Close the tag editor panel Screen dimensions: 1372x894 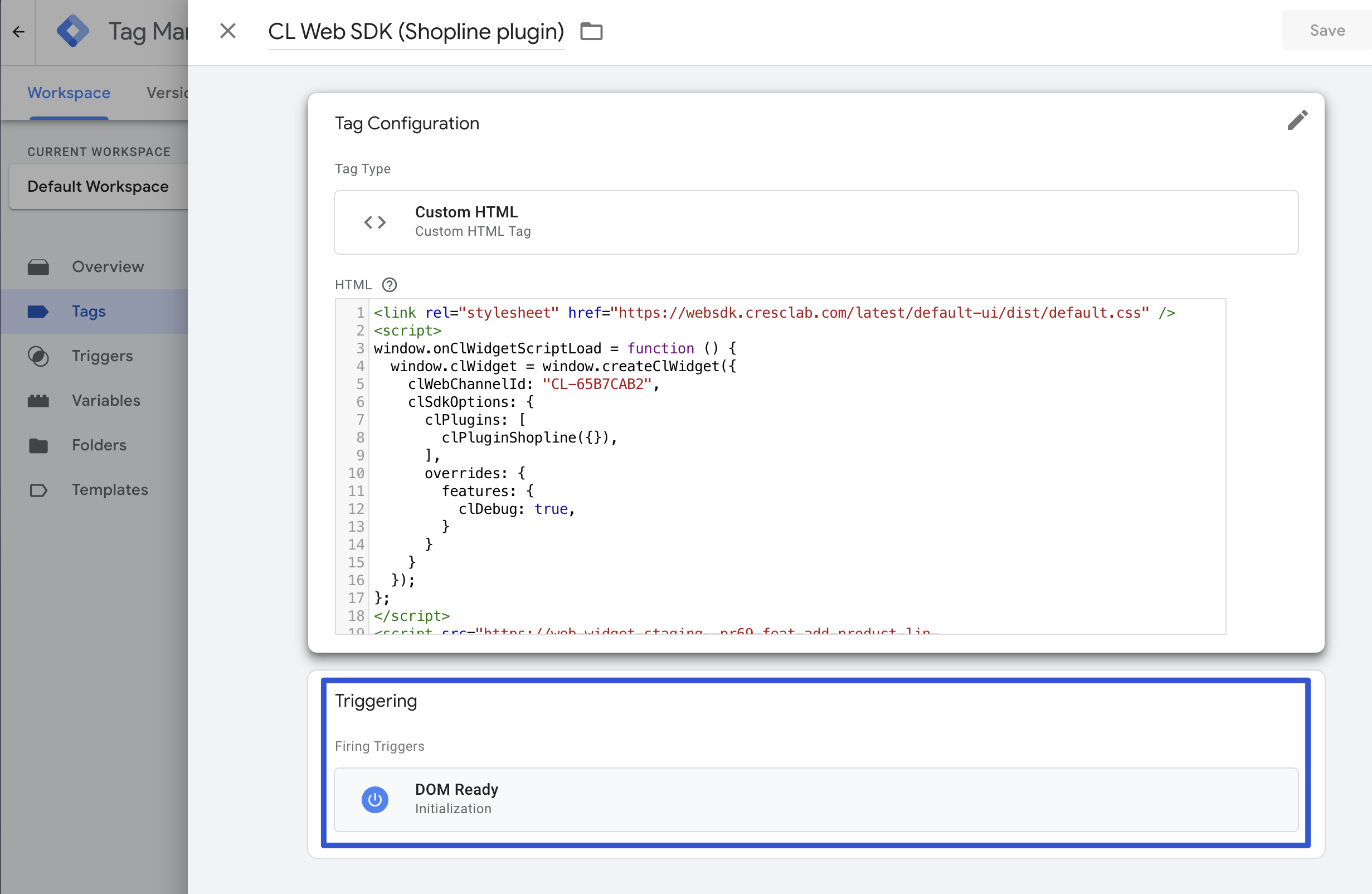click(228, 31)
